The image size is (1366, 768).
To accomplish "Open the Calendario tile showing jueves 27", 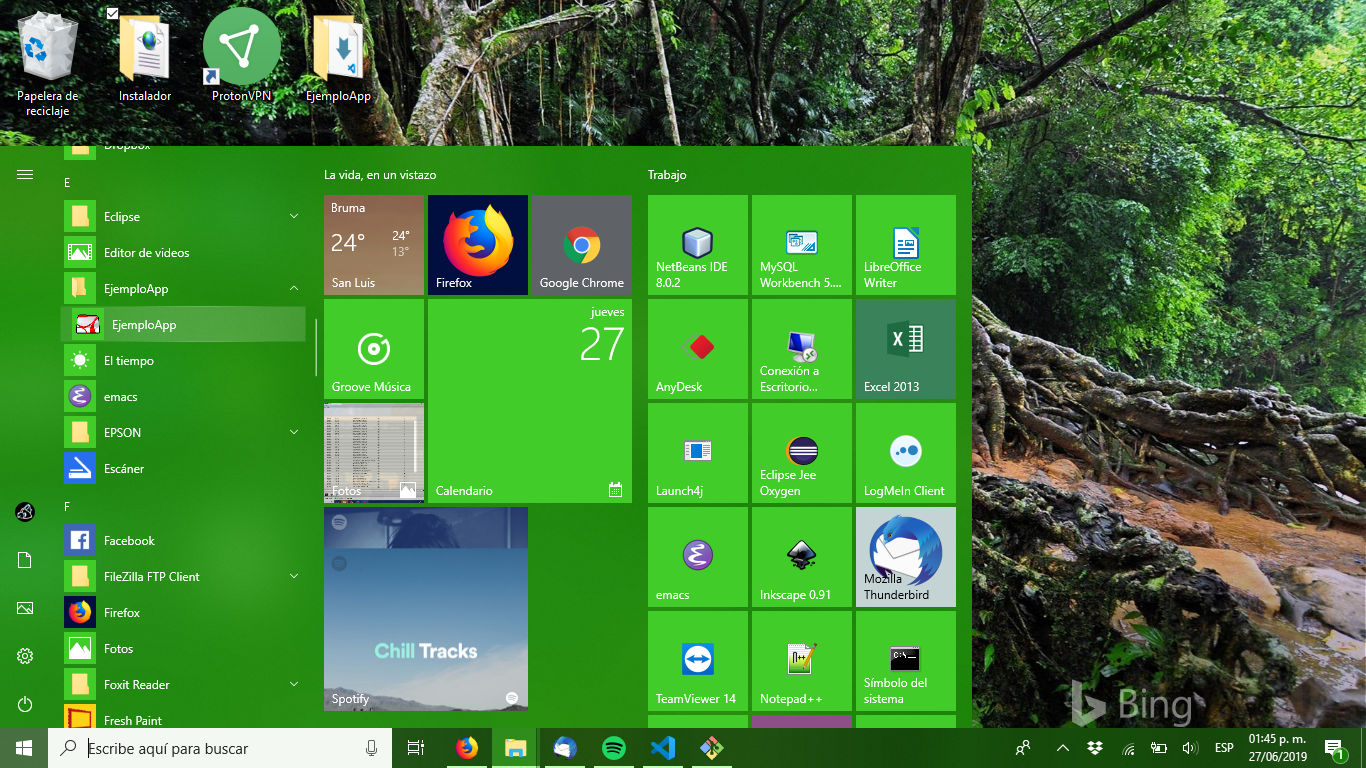I will tap(530, 401).
